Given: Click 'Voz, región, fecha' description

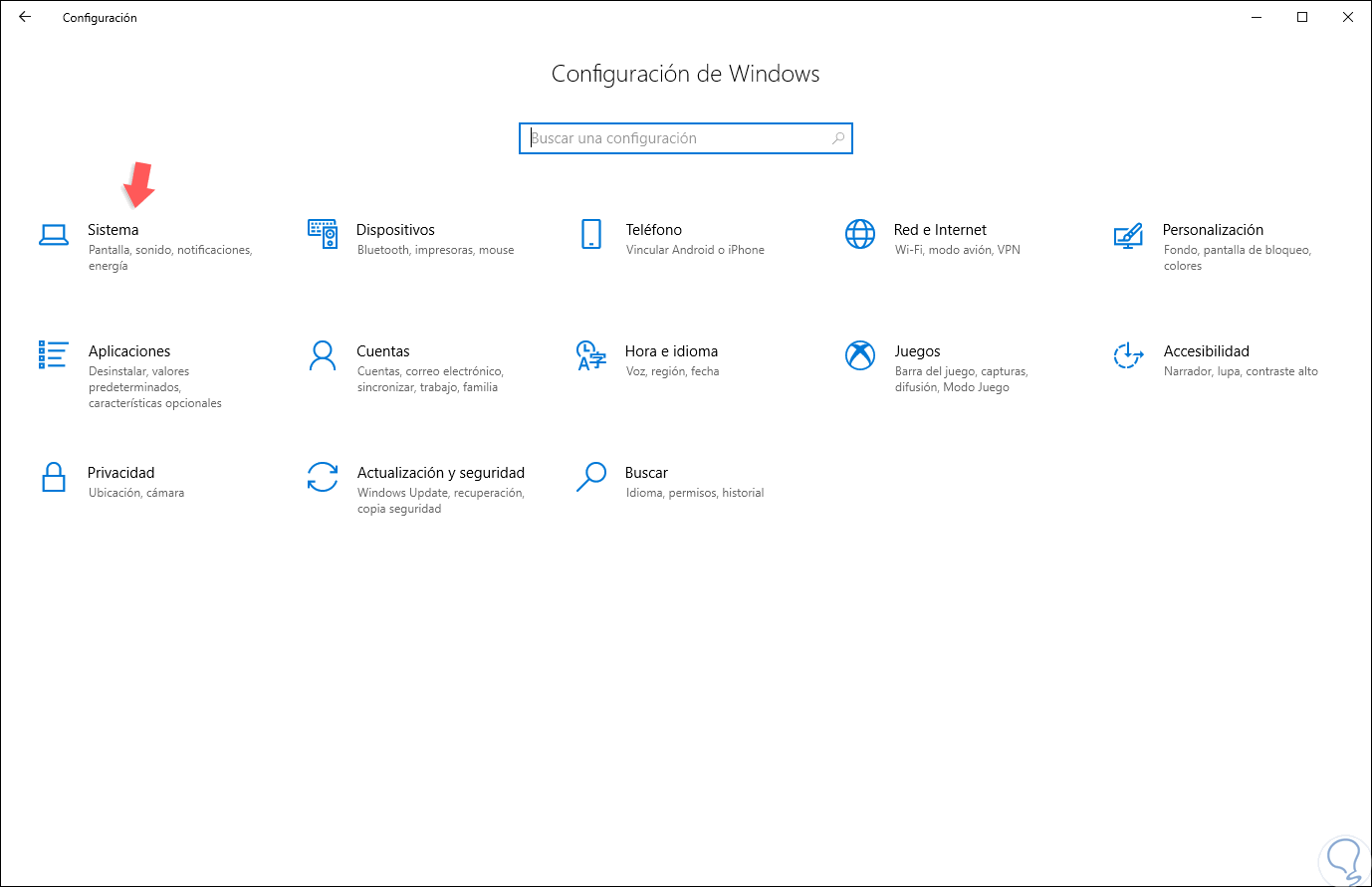Looking at the screenshot, I should pos(673,371).
